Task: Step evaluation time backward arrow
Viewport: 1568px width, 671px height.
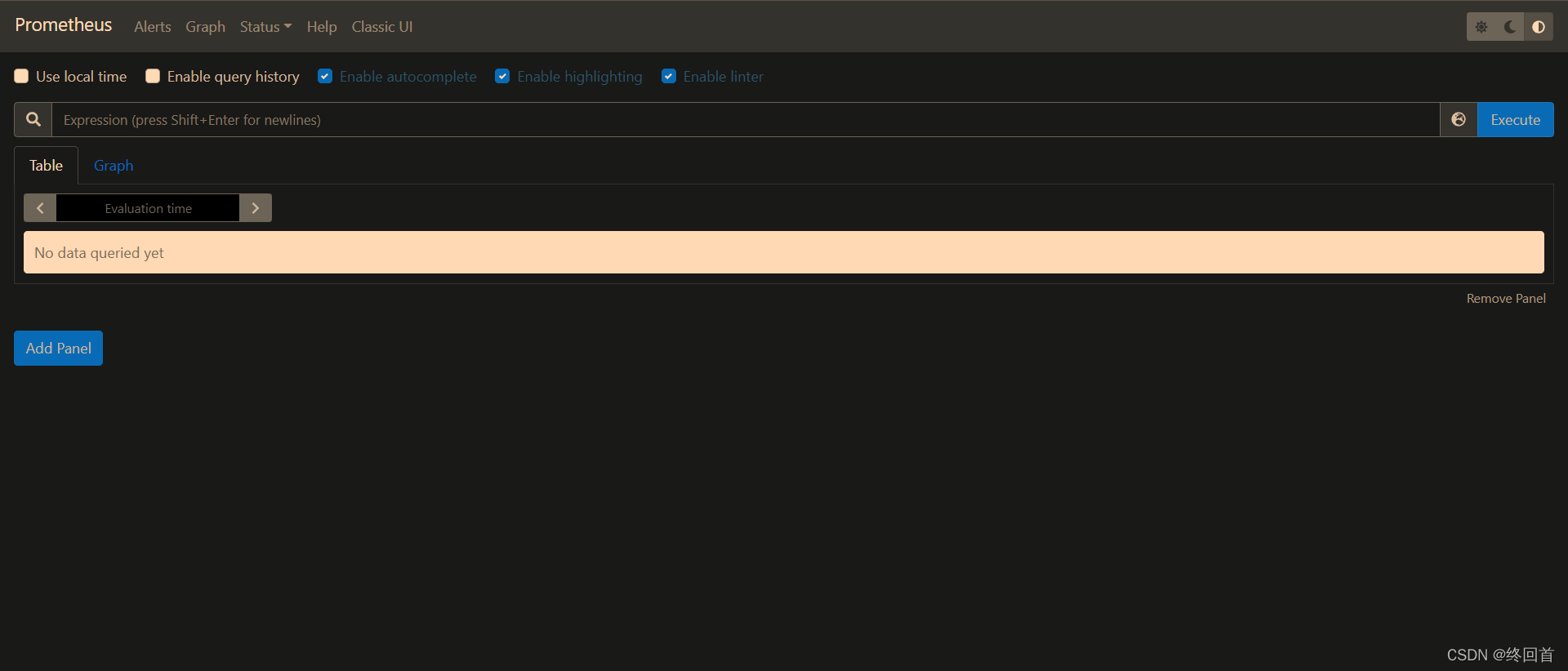Action: coord(40,208)
